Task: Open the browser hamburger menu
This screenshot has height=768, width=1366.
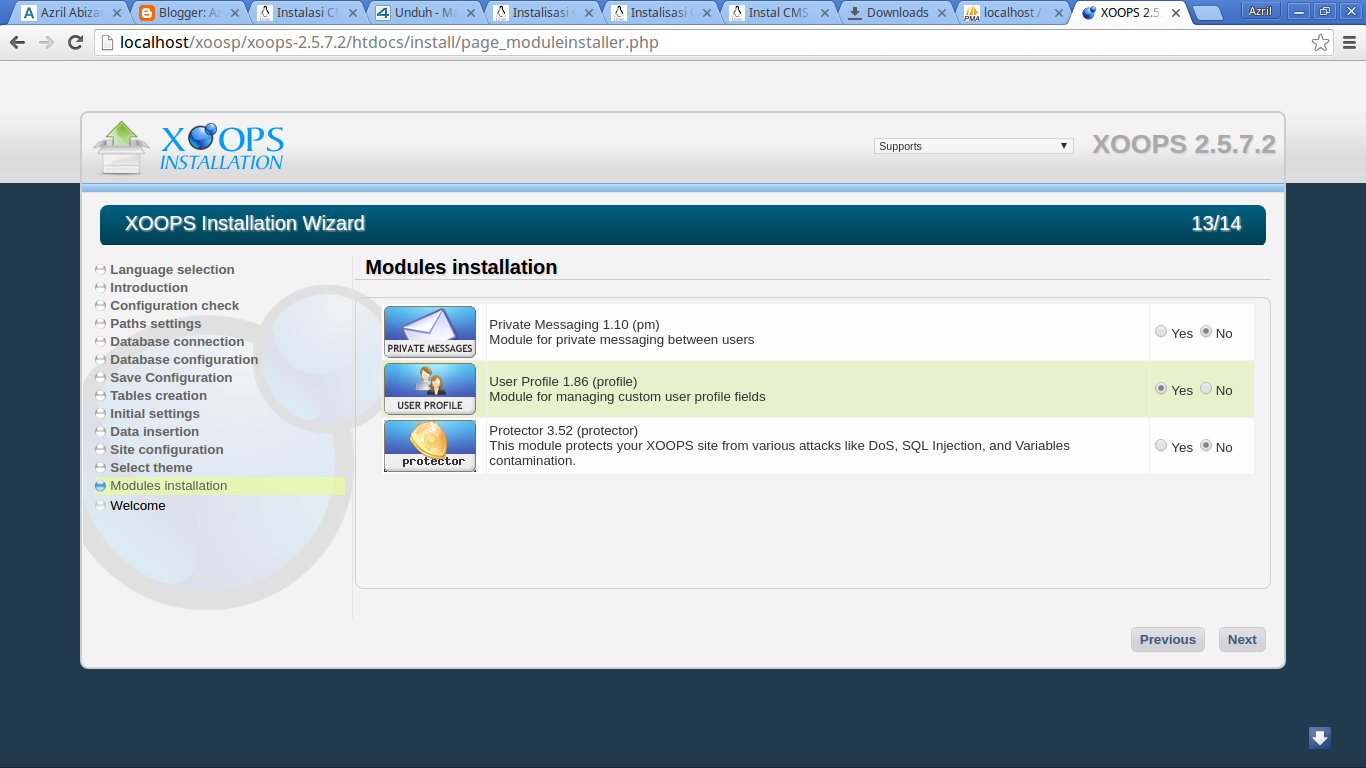Action: pyautogui.click(x=1349, y=43)
